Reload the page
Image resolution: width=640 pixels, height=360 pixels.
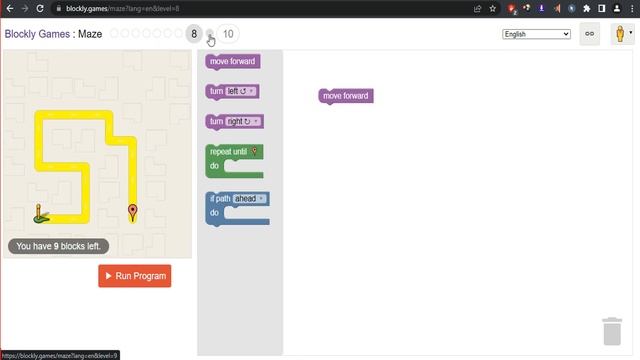pos(40,9)
